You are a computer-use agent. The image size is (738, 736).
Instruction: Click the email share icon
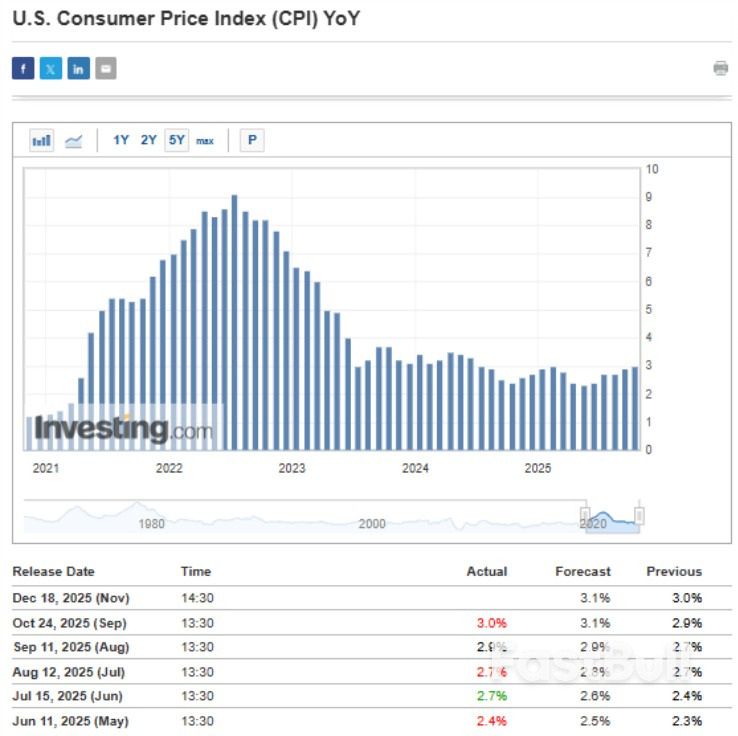click(106, 68)
